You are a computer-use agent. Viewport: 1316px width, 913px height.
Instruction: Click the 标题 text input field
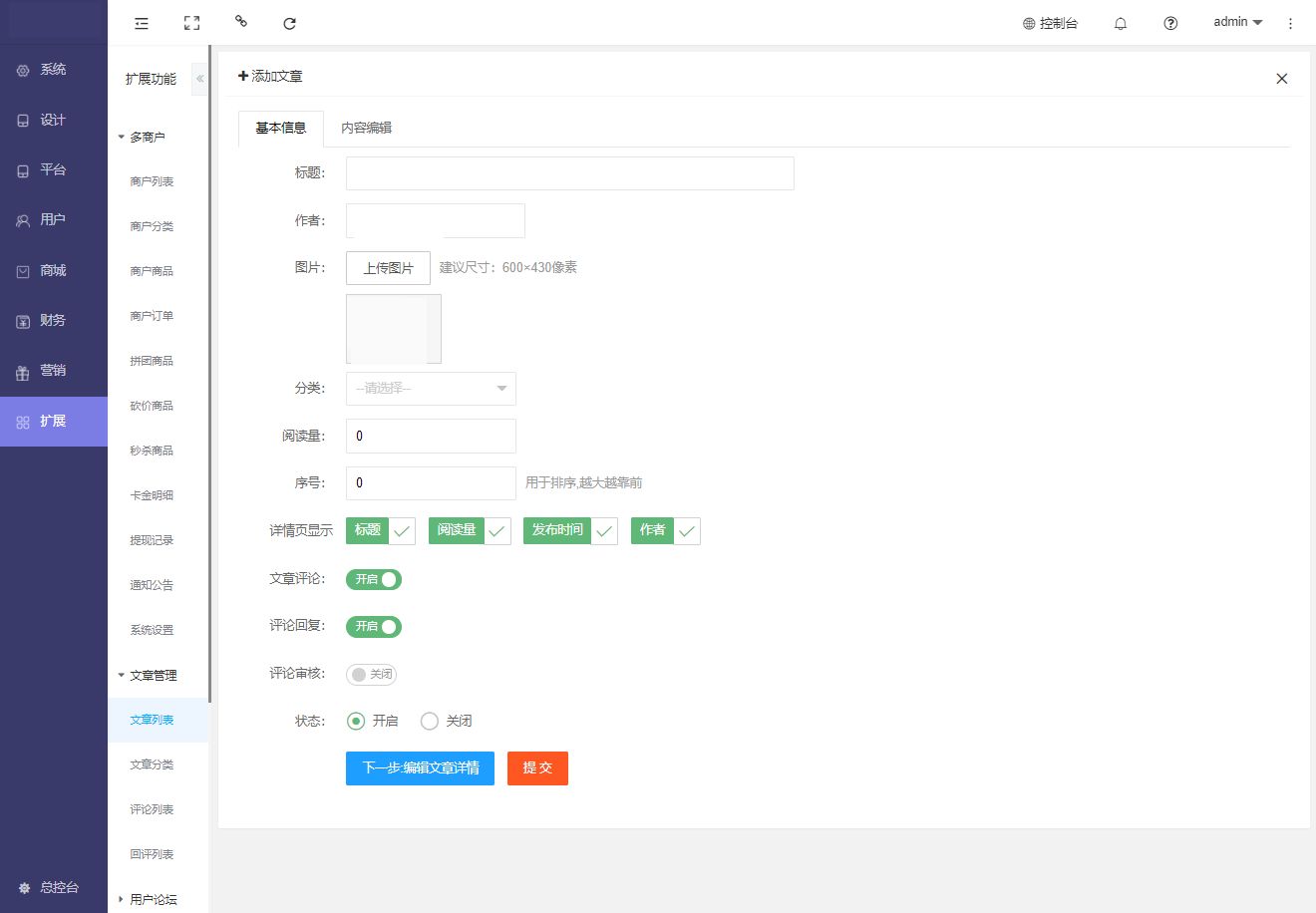pos(569,173)
